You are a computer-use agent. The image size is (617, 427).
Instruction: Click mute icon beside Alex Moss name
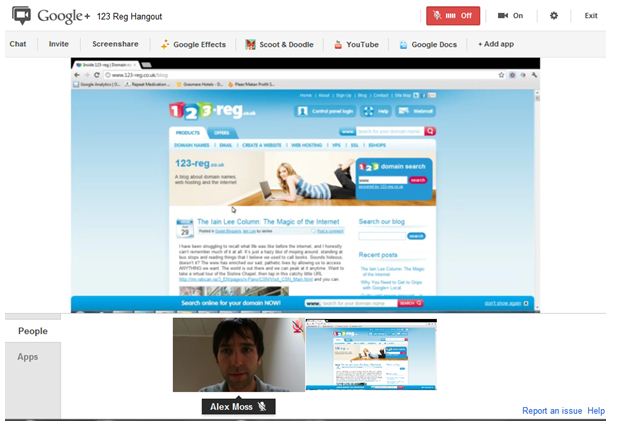(262, 407)
